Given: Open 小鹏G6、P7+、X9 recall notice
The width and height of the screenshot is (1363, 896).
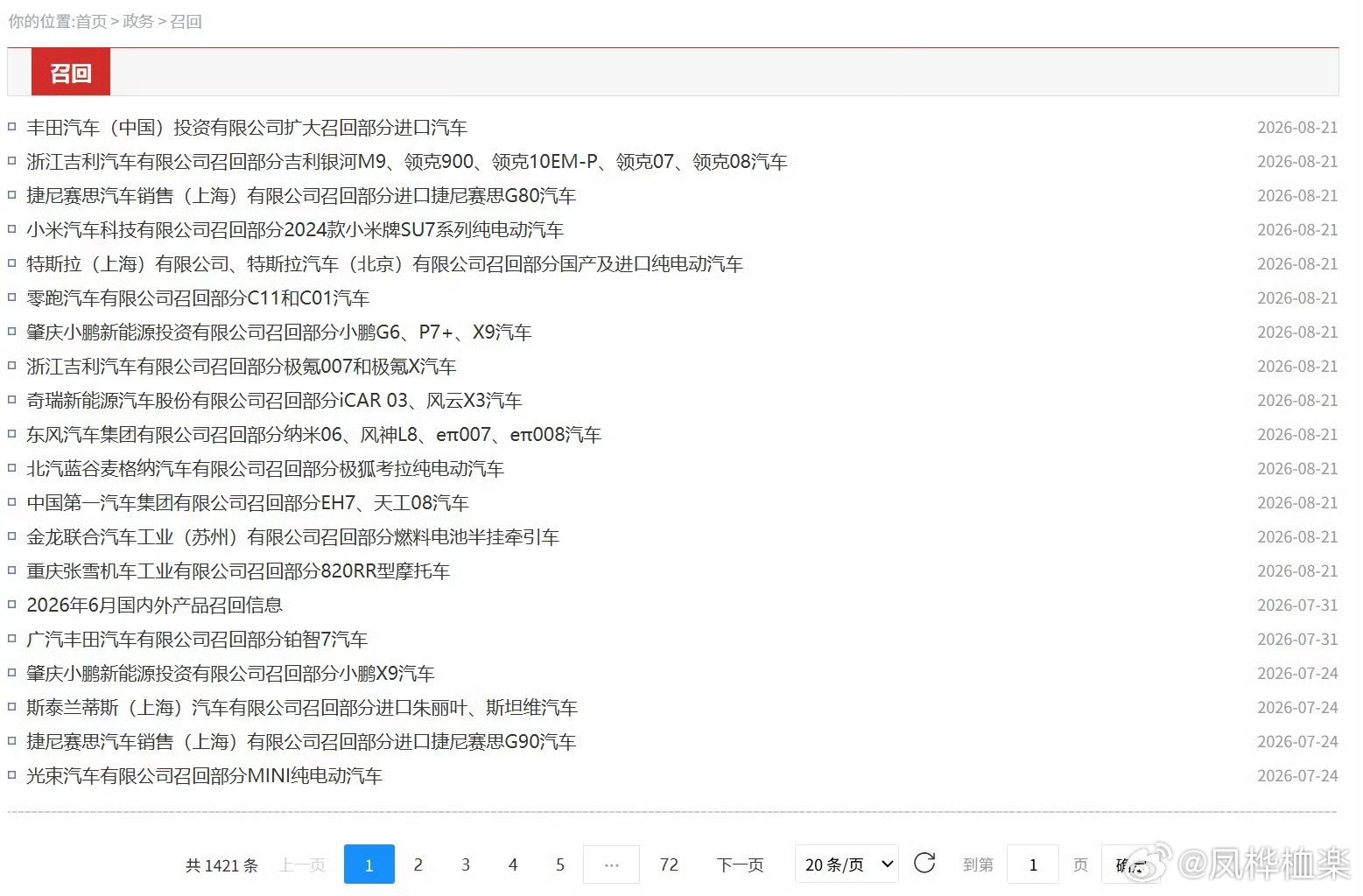Looking at the screenshot, I should [x=279, y=332].
